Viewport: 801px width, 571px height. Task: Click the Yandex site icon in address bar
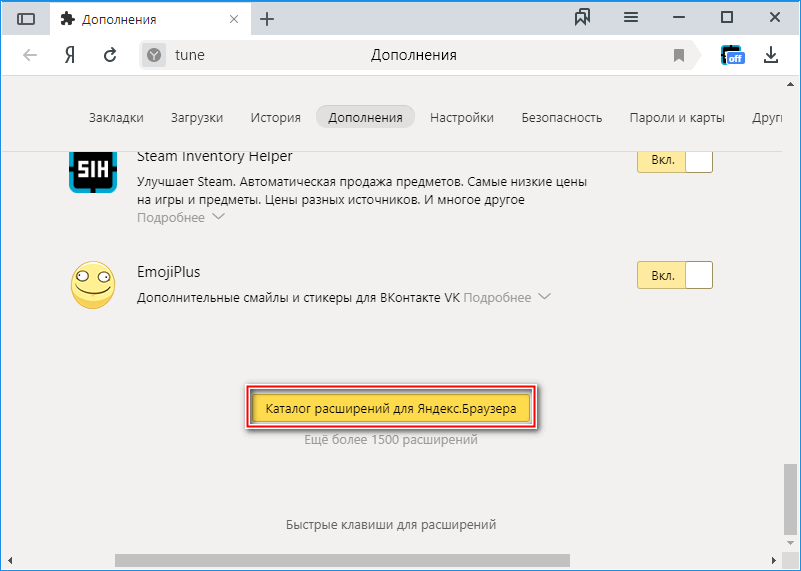point(154,55)
